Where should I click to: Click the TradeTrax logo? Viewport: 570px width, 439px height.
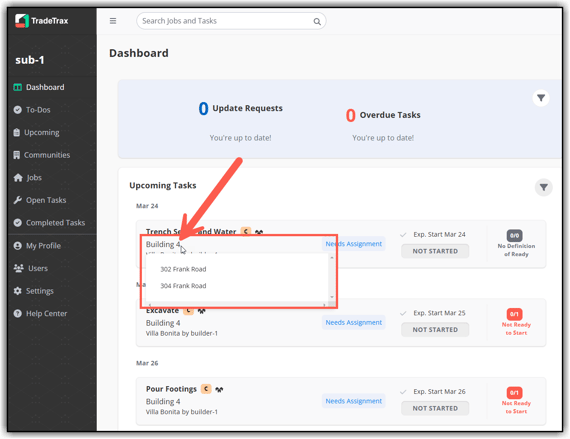pos(41,21)
